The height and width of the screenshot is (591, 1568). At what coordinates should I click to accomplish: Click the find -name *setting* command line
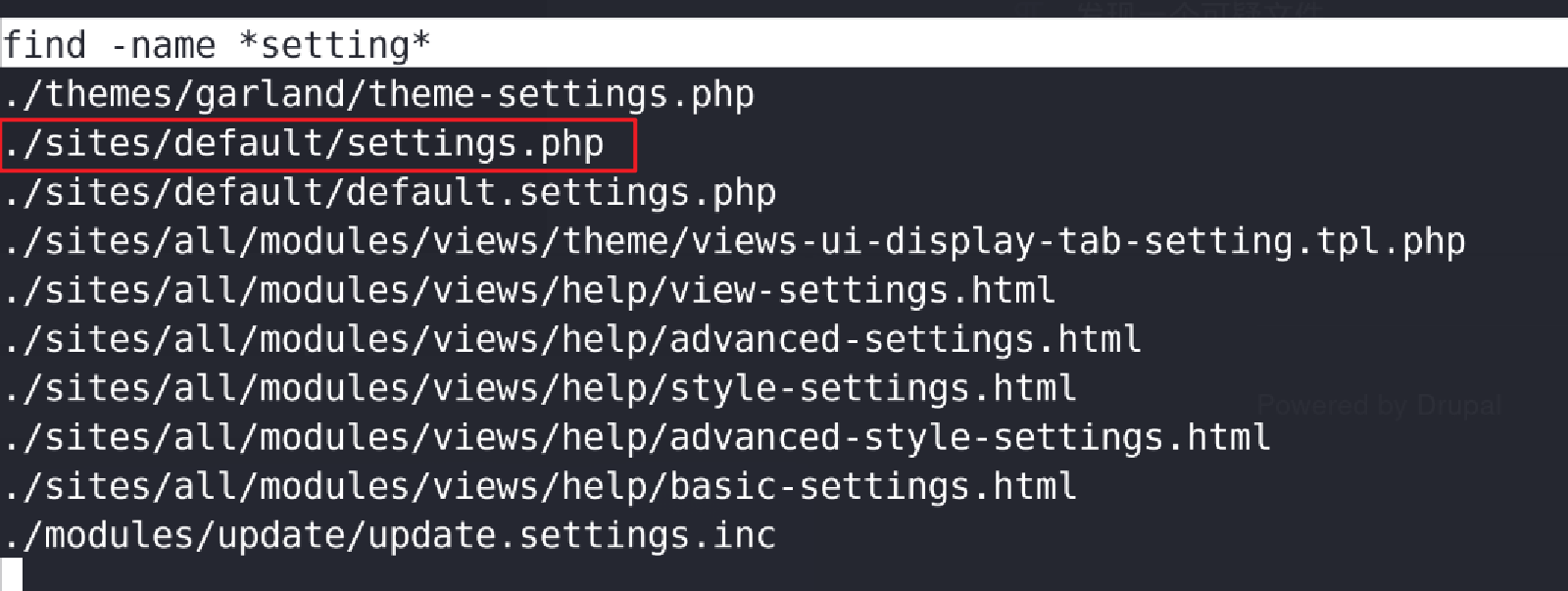pos(217,45)
